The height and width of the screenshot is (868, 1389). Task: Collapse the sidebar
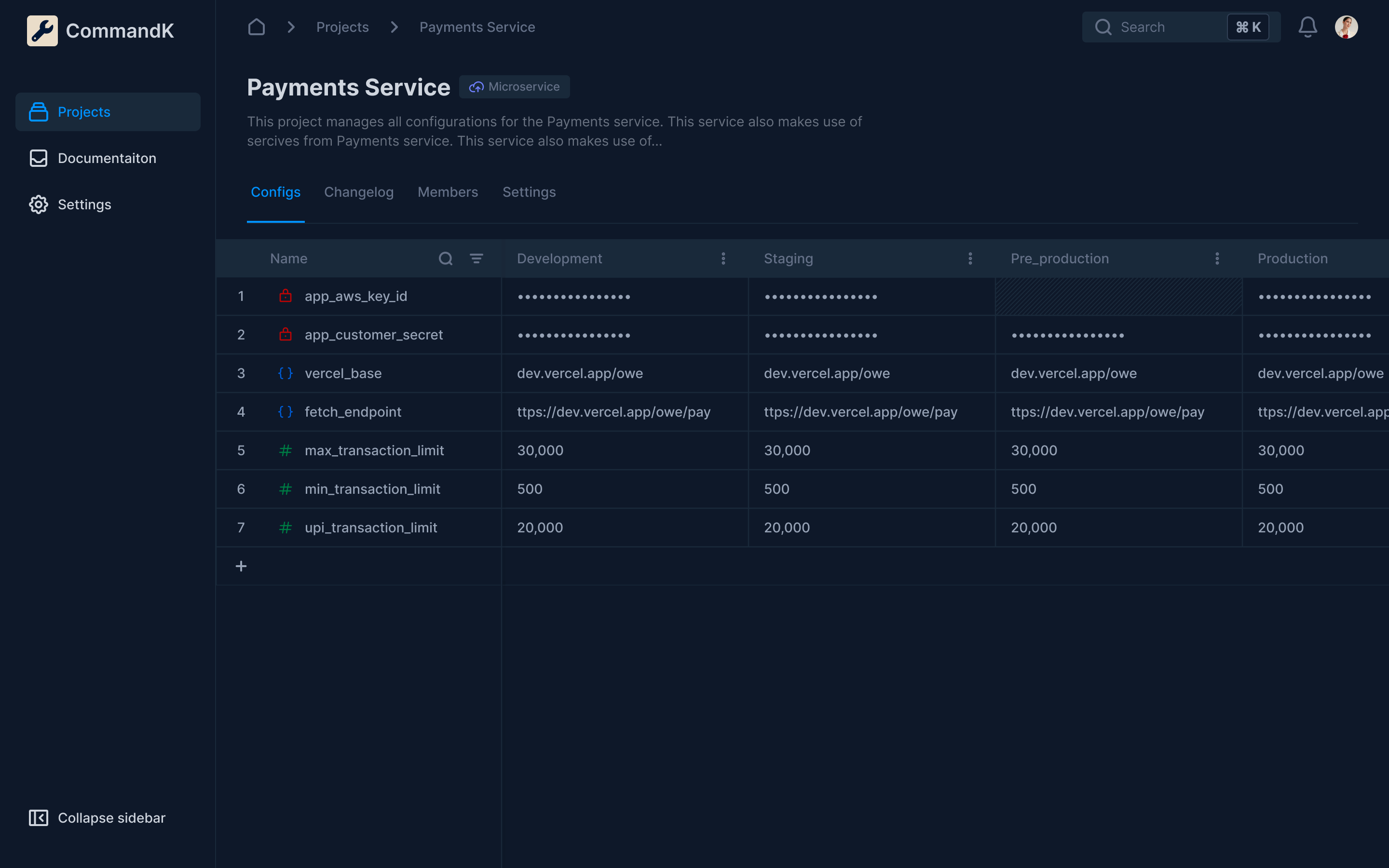[97, 817]
